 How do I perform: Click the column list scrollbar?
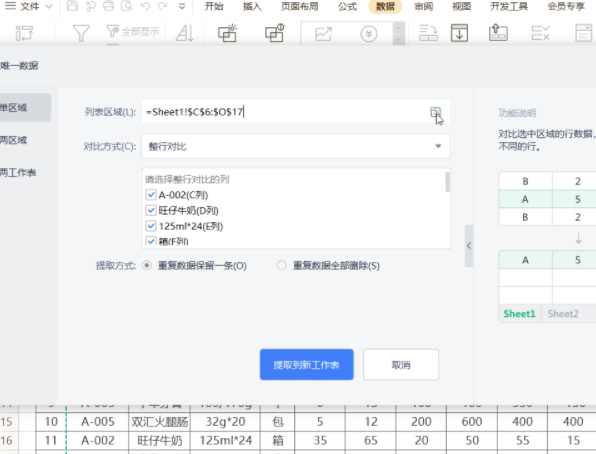[x=447, y=182]
